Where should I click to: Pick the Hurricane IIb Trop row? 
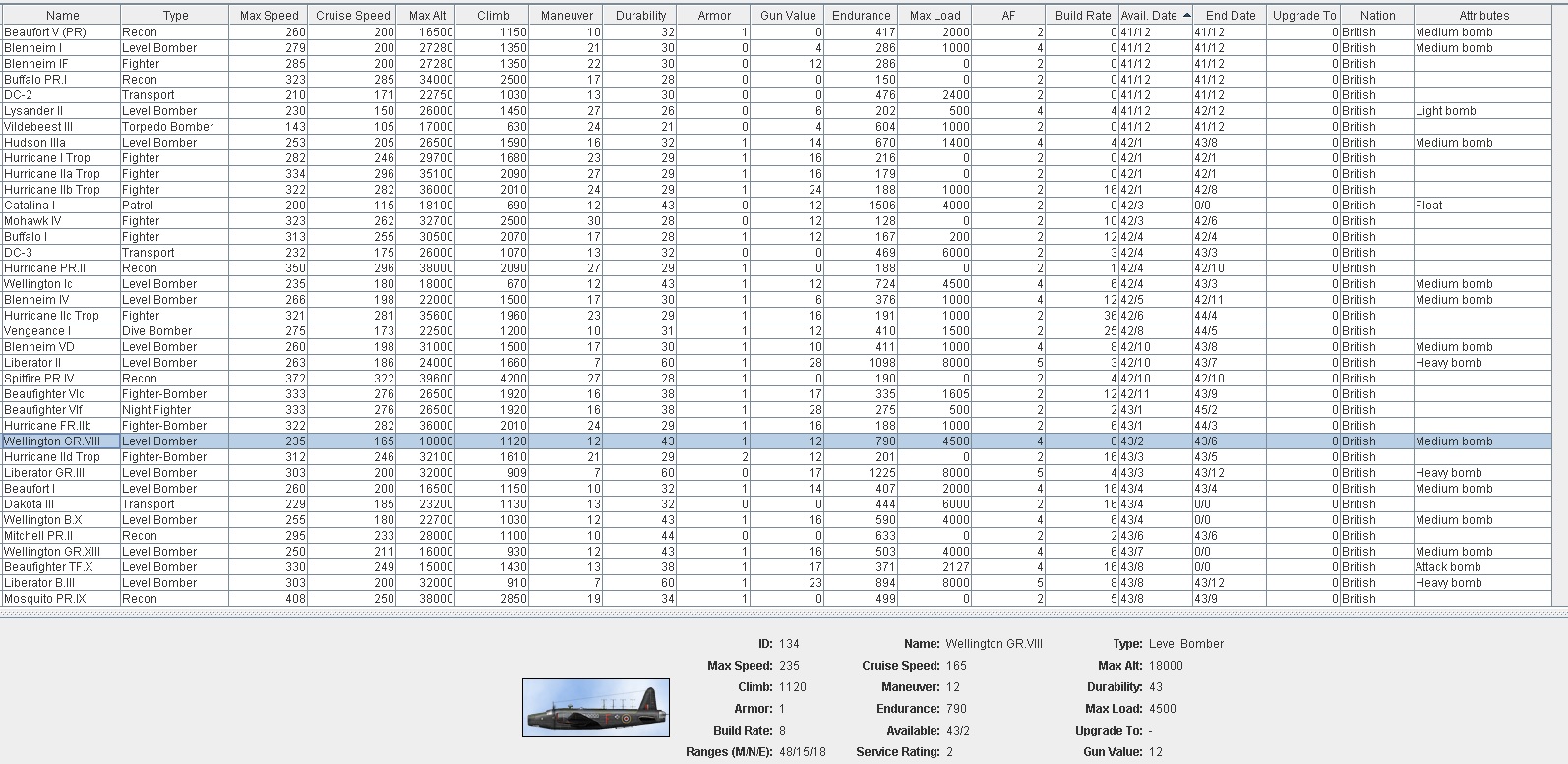pyautogui.click(x=777, y=190)
